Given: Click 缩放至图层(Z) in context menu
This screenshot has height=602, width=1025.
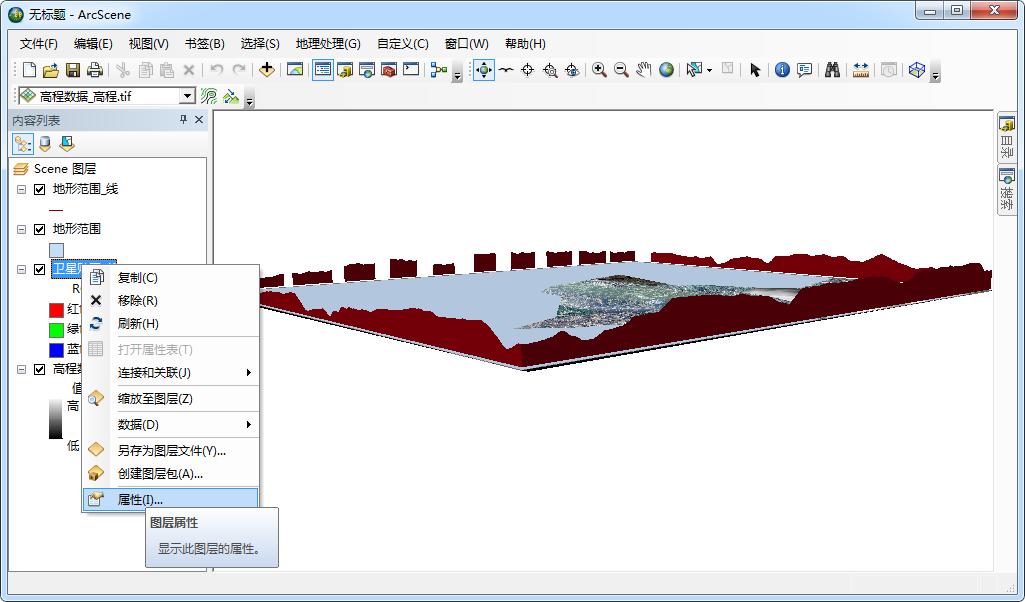Looking at the screenshot, I should coord(155,398).
